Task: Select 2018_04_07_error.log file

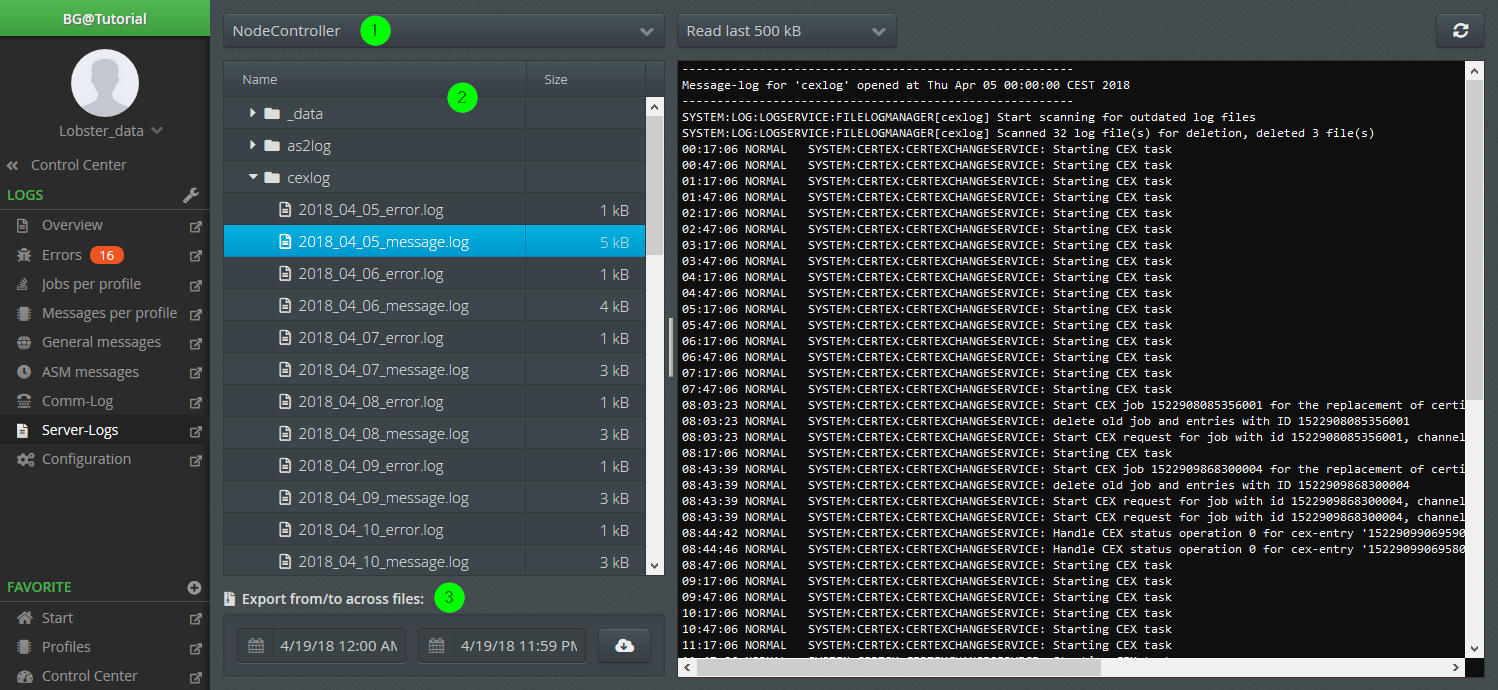Action: (435, 338)
